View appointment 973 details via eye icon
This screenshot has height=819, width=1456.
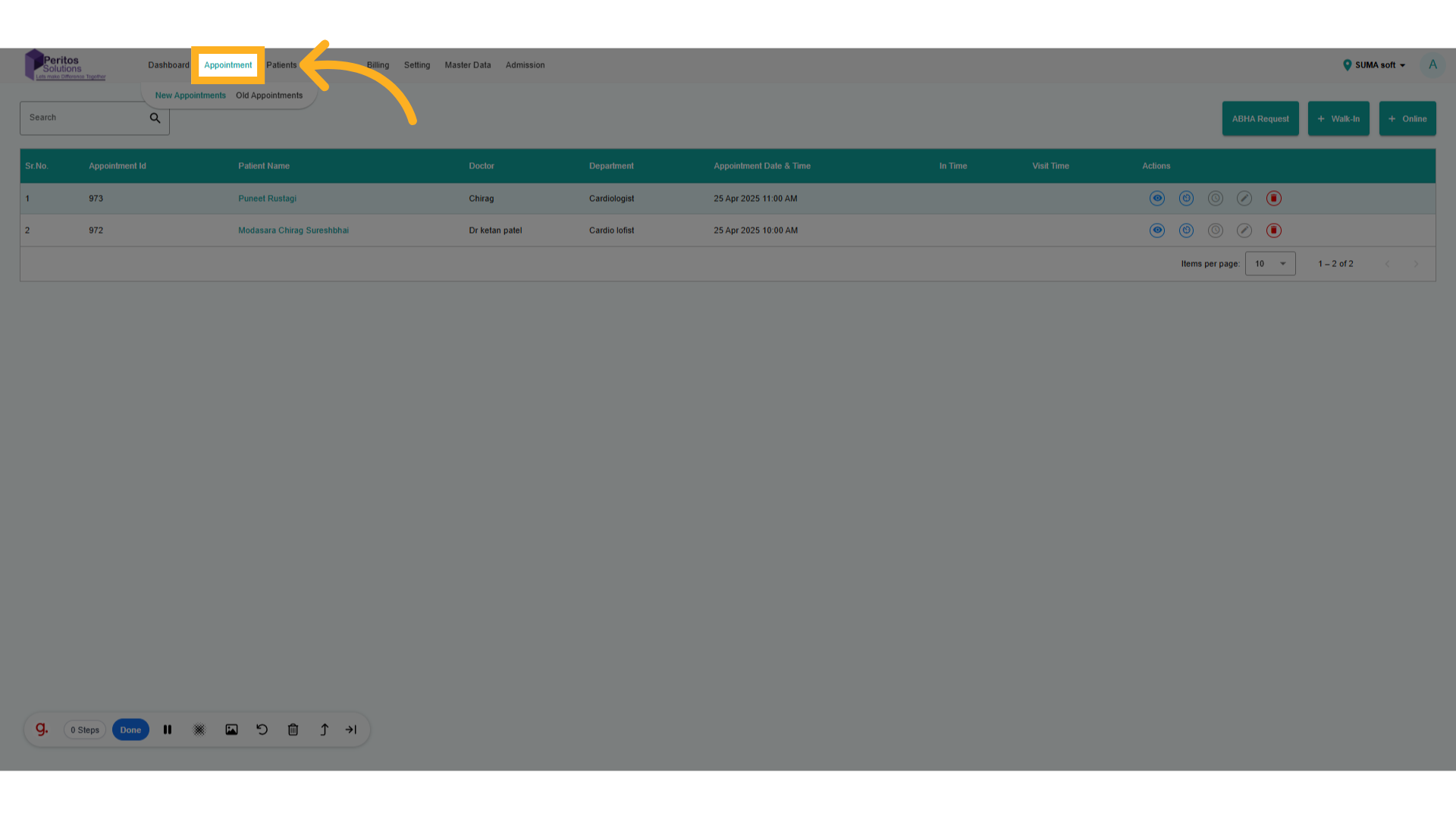1156,198
